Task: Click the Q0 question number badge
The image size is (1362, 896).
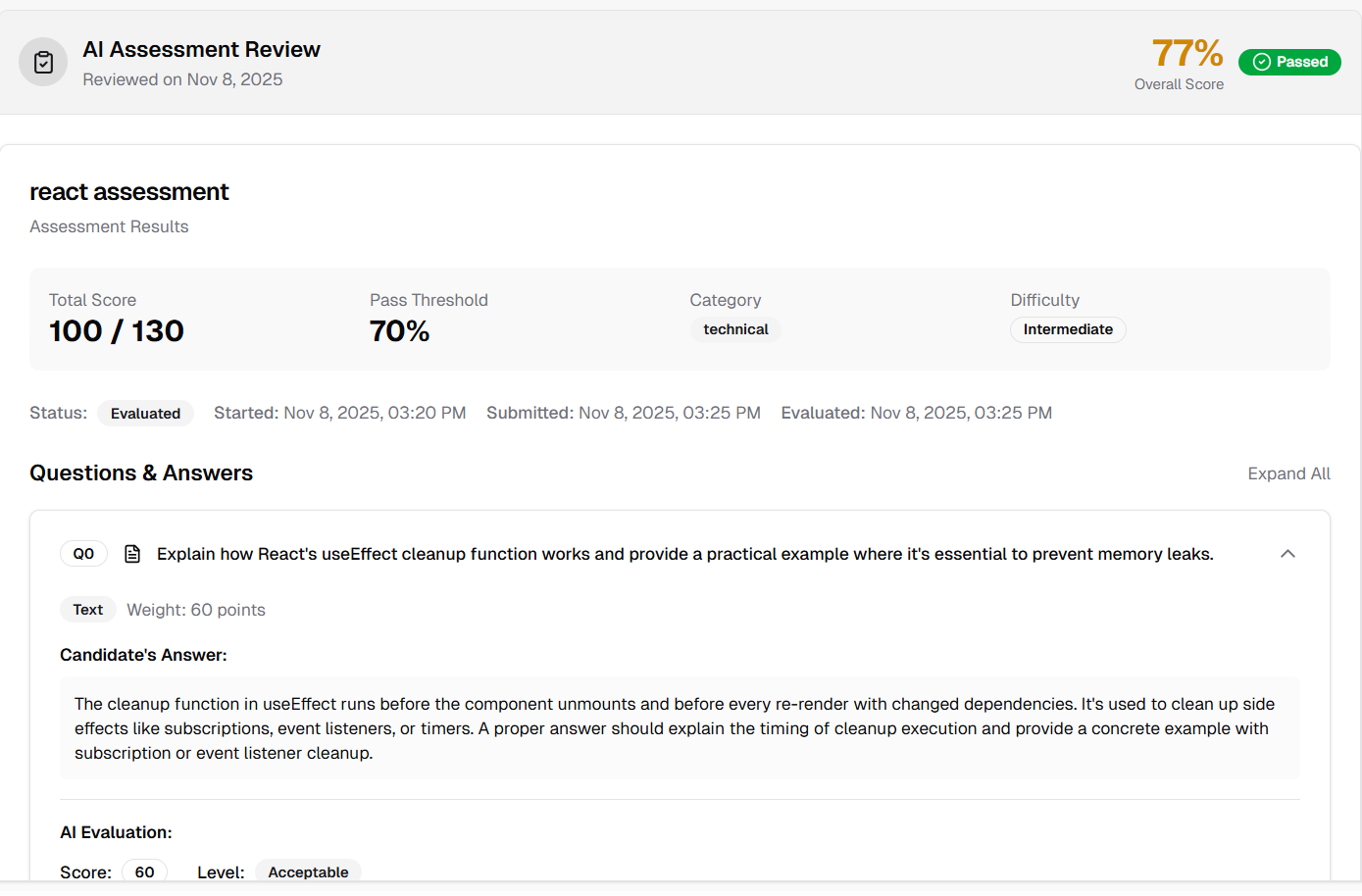Action: click(x=83, y=554)
